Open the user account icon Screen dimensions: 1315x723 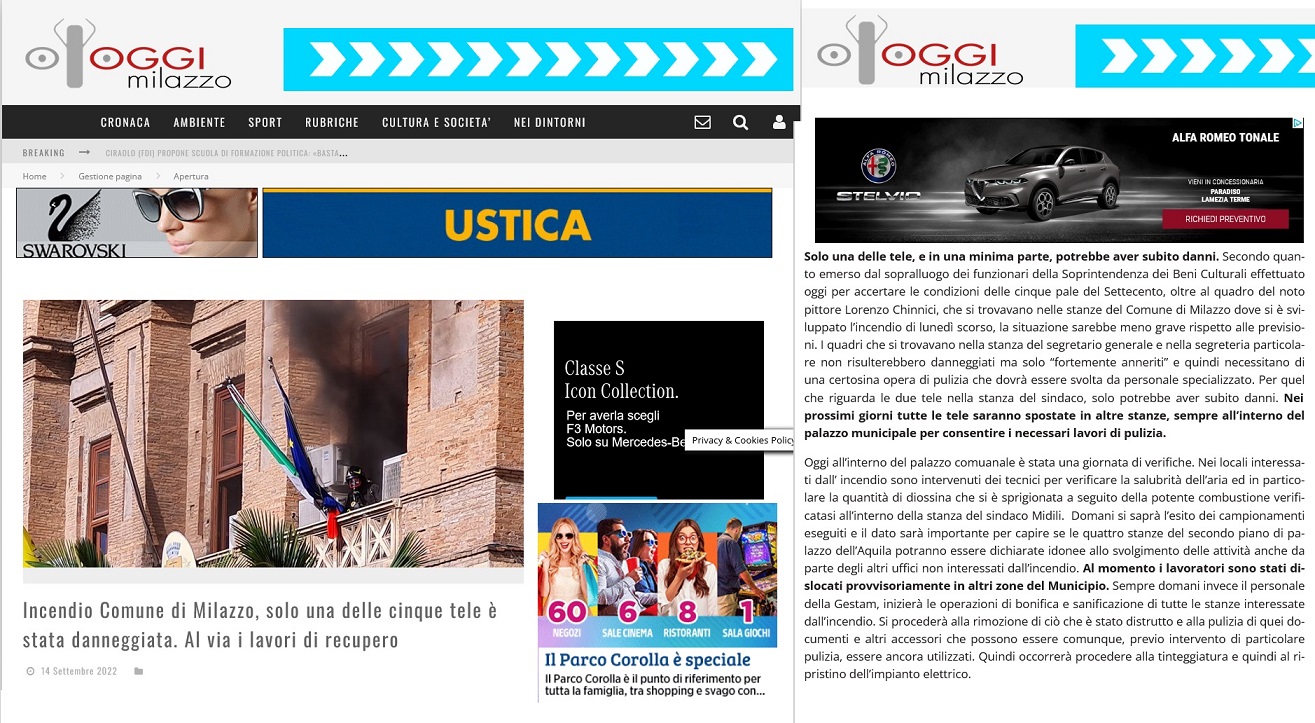(x=778, y=122)
